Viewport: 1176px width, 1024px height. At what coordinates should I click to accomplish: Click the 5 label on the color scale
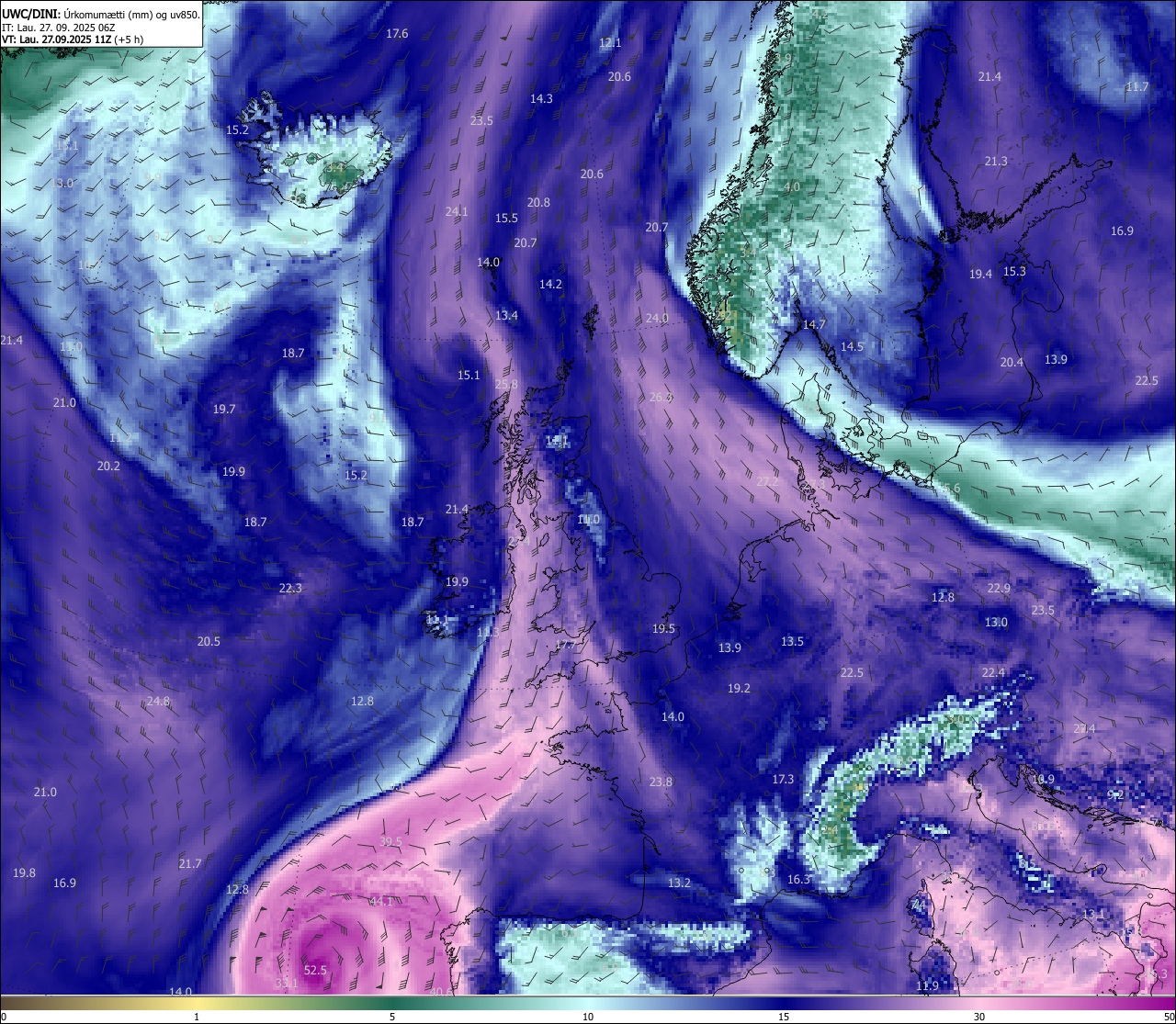tap(392, 1017)
